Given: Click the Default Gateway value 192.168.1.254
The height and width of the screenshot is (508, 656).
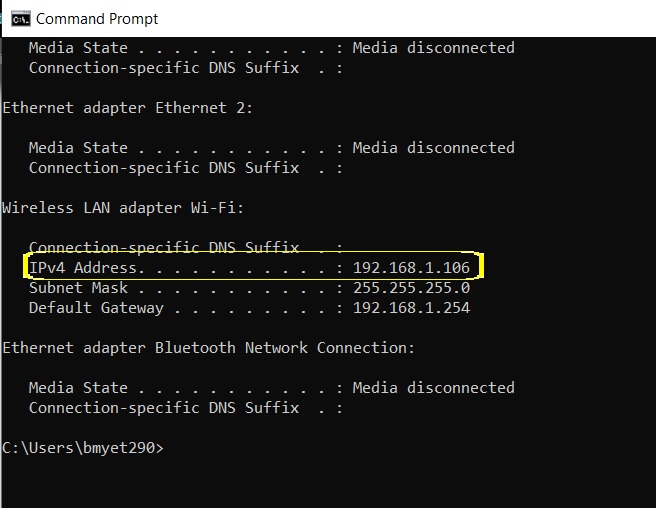Looking at the screenshot, I should [x=411, y=308].
